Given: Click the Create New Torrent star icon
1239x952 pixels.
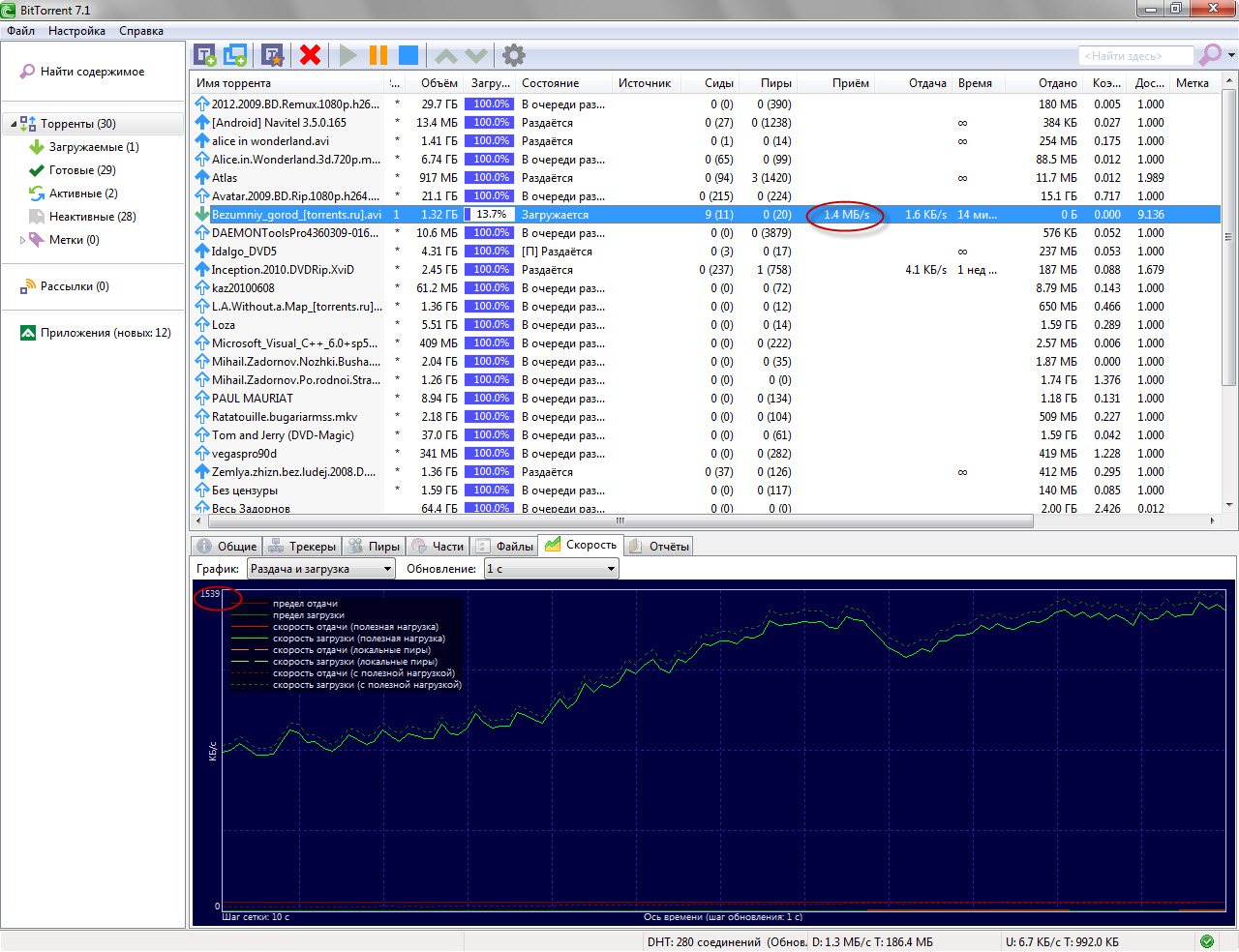Looking at the screenshot, I should point(273,55).
